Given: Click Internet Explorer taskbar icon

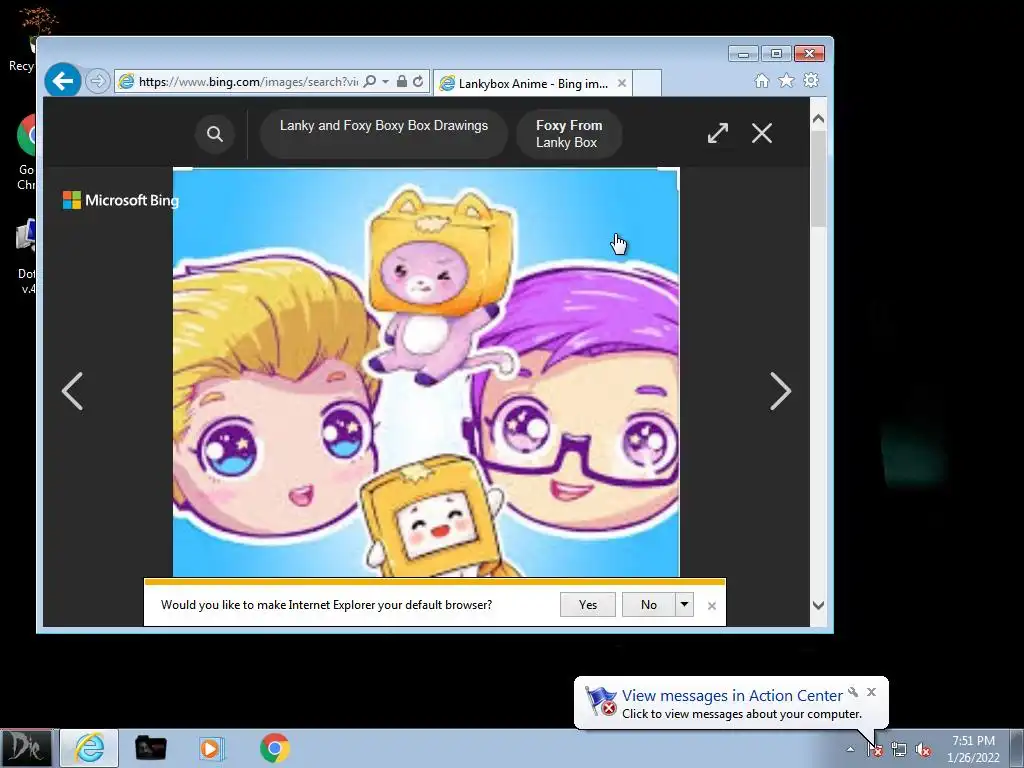Looking at the screenshot, I should pyautogui.click(x=89, y=748).
